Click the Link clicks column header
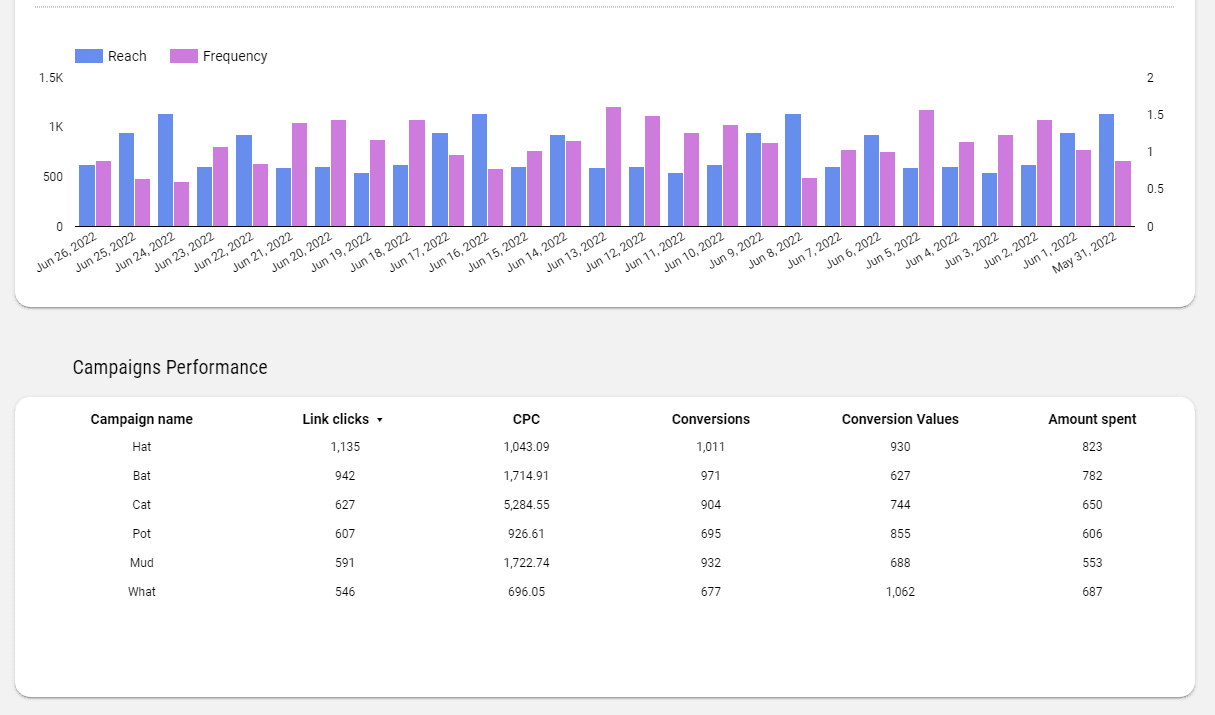1215x715 pixels. pyautogui.click(x=336, y=419)
